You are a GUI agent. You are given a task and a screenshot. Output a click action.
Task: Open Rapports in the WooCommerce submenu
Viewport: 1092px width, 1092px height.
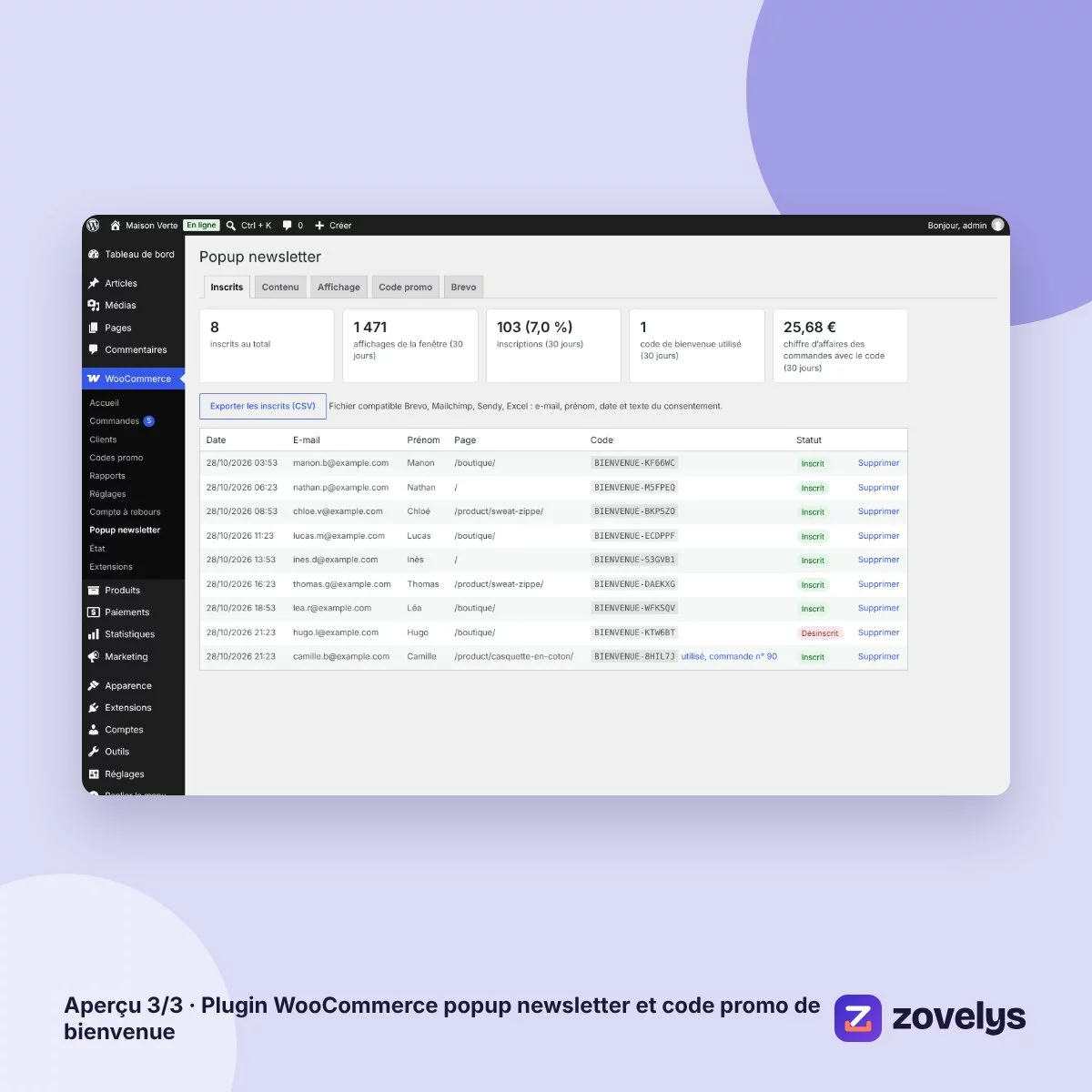(x=107, y=476)
